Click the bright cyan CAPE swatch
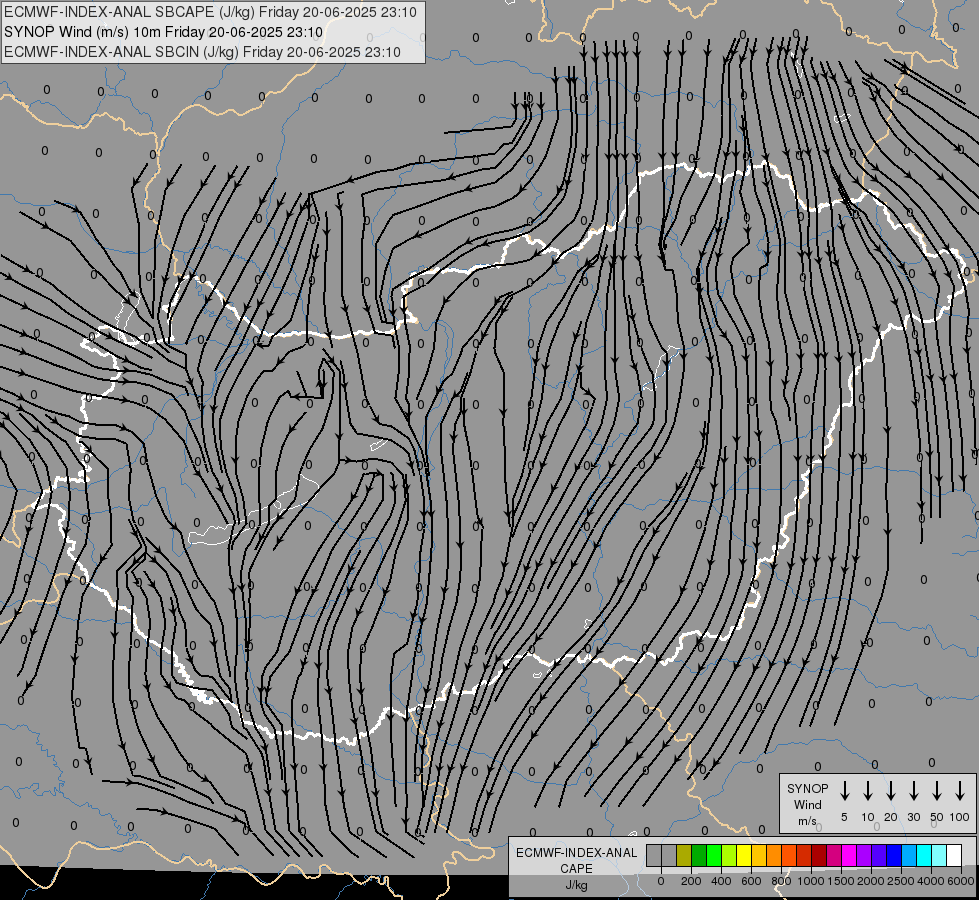The height and width of the screenshot is (900, 979). pyautogui.click(x=924, y=855)
